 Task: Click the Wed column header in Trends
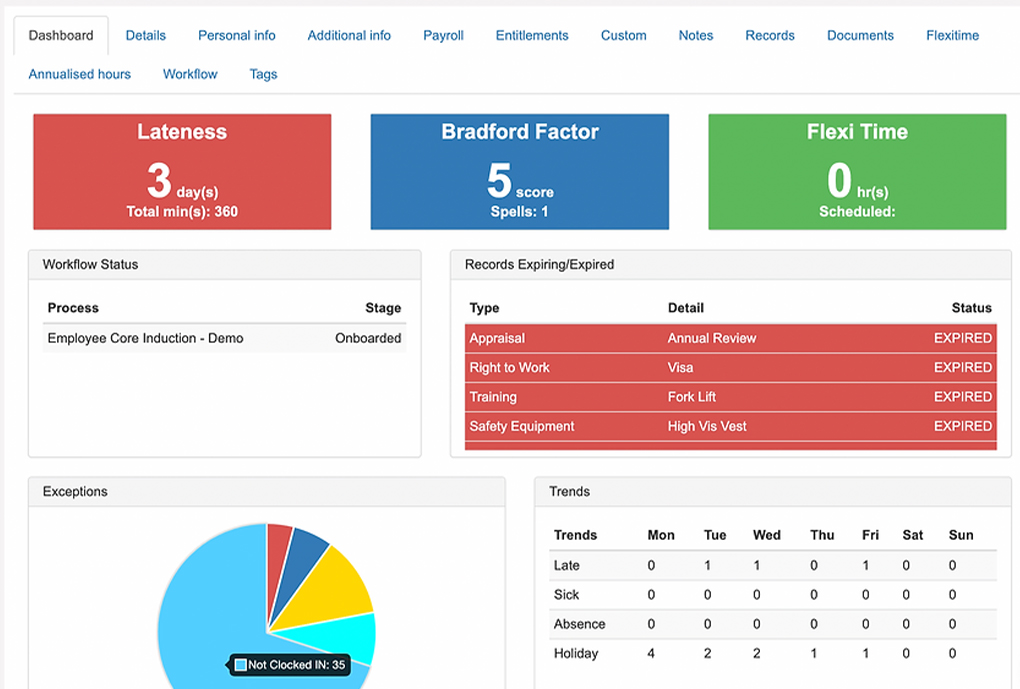(767, 535)
